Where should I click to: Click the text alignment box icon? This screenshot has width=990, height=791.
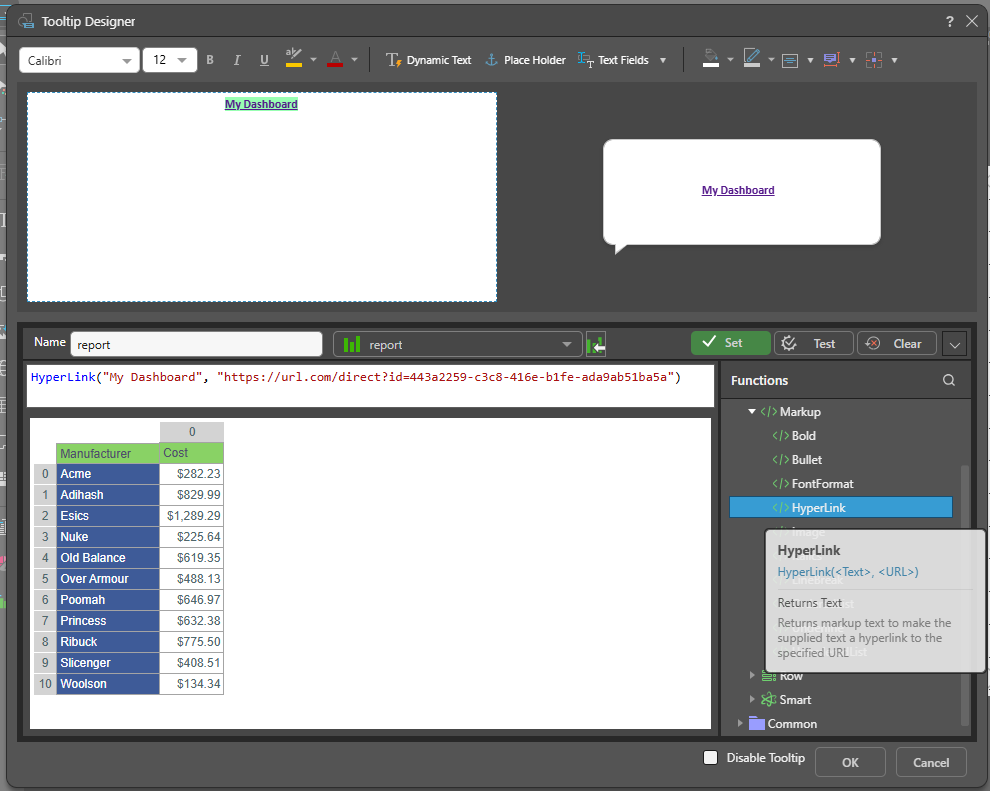(x=790, y=61)
